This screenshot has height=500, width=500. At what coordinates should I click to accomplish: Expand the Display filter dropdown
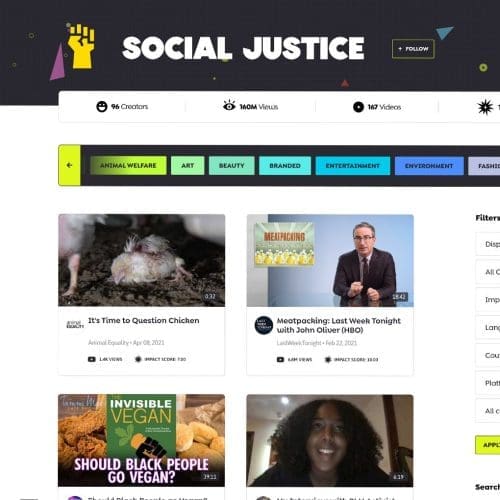point(488,244)
